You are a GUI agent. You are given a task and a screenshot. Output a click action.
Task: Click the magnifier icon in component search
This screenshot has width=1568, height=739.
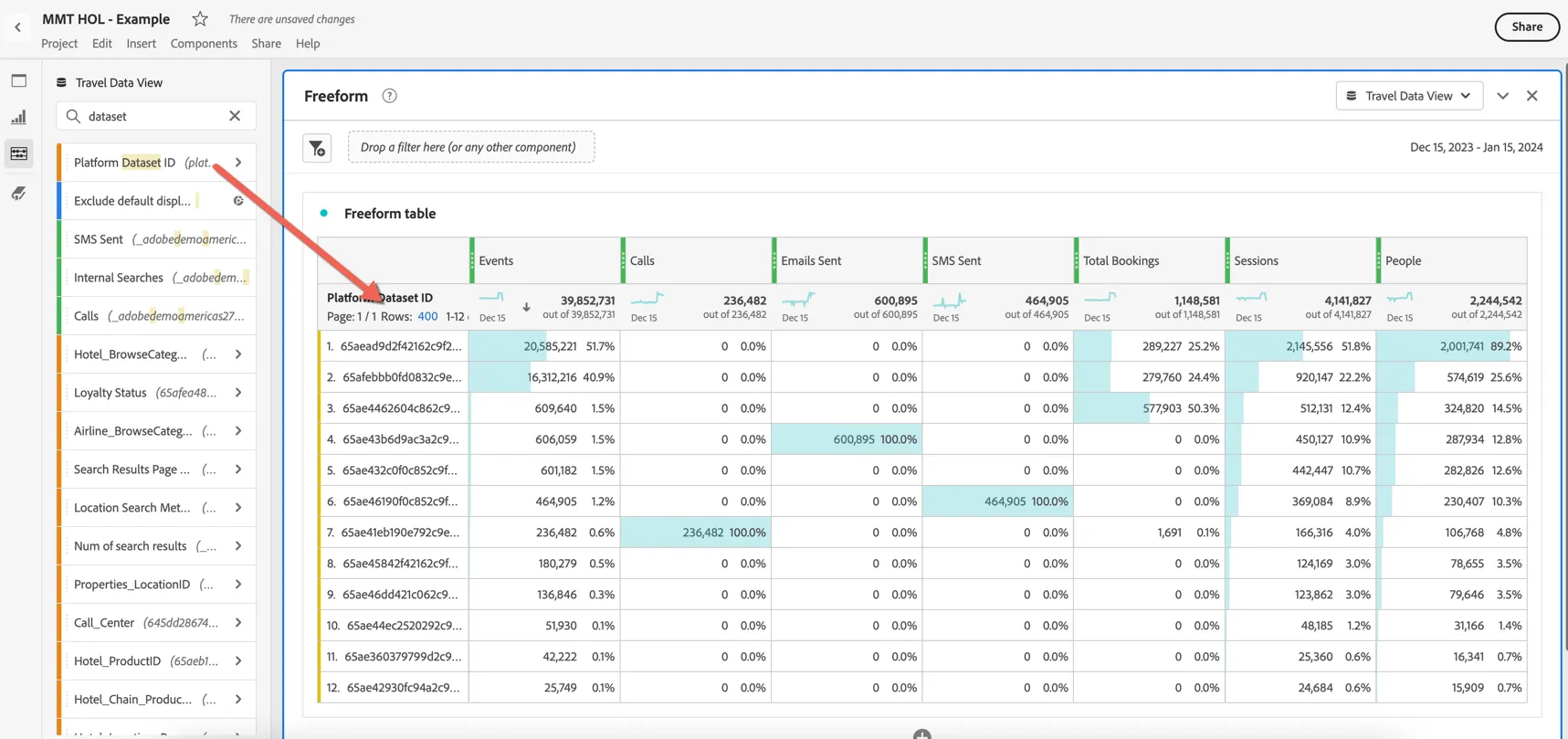[73, 116]
